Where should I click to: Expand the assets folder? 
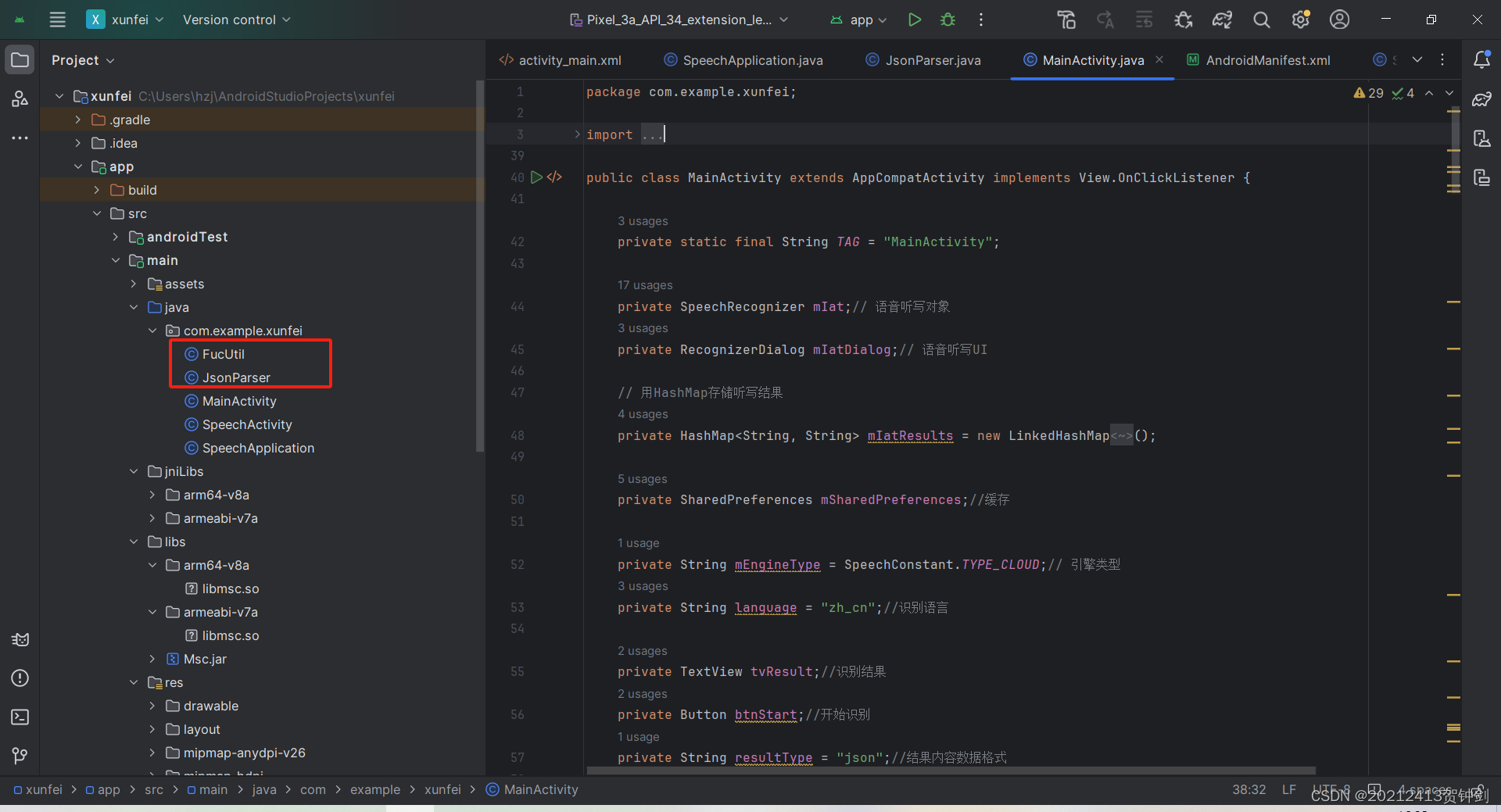[x=134, y=284]
